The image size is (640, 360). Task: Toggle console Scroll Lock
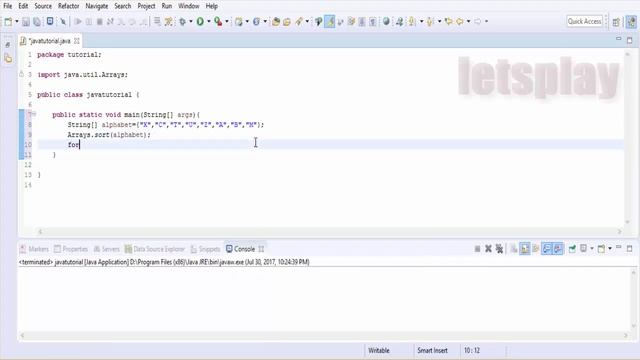[x=525, y=249]
